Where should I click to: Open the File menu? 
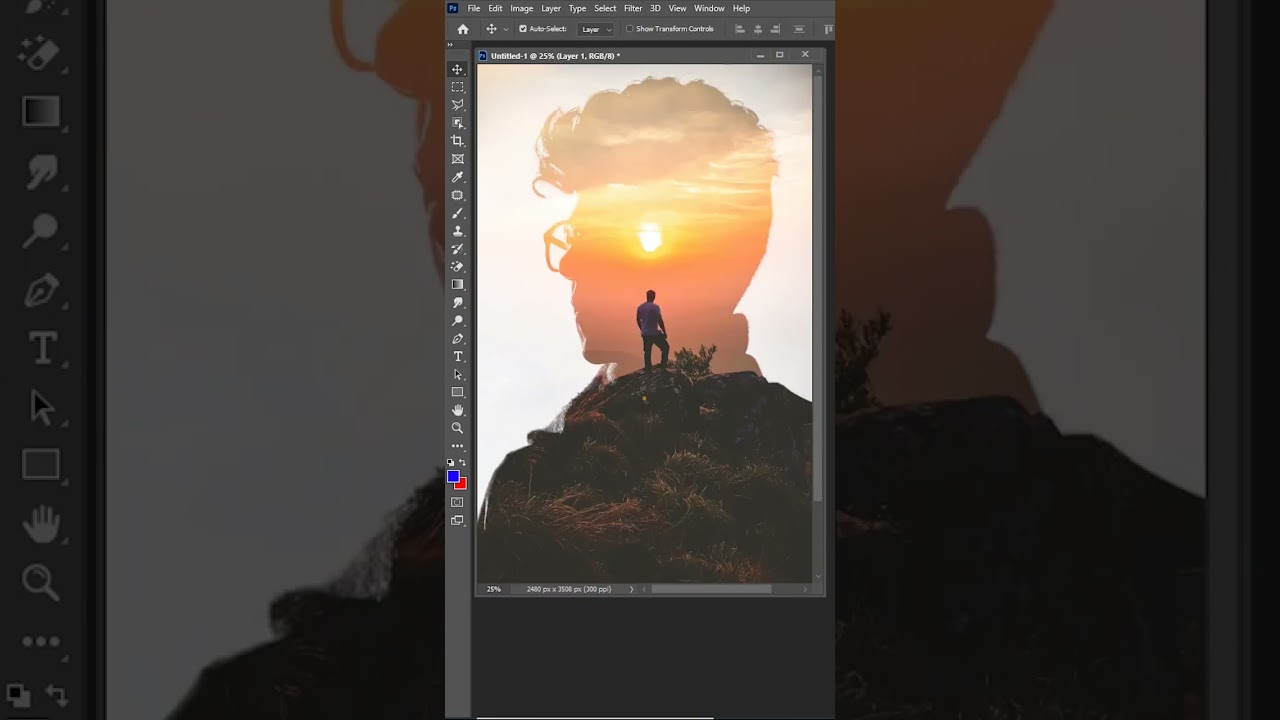(474, 8)
